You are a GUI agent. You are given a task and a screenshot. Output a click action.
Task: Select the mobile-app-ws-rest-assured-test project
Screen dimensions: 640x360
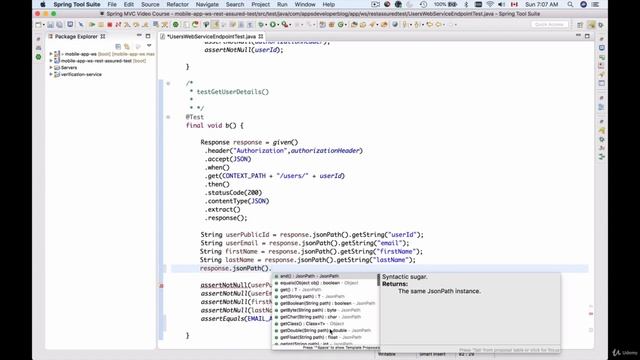(96, 61)
